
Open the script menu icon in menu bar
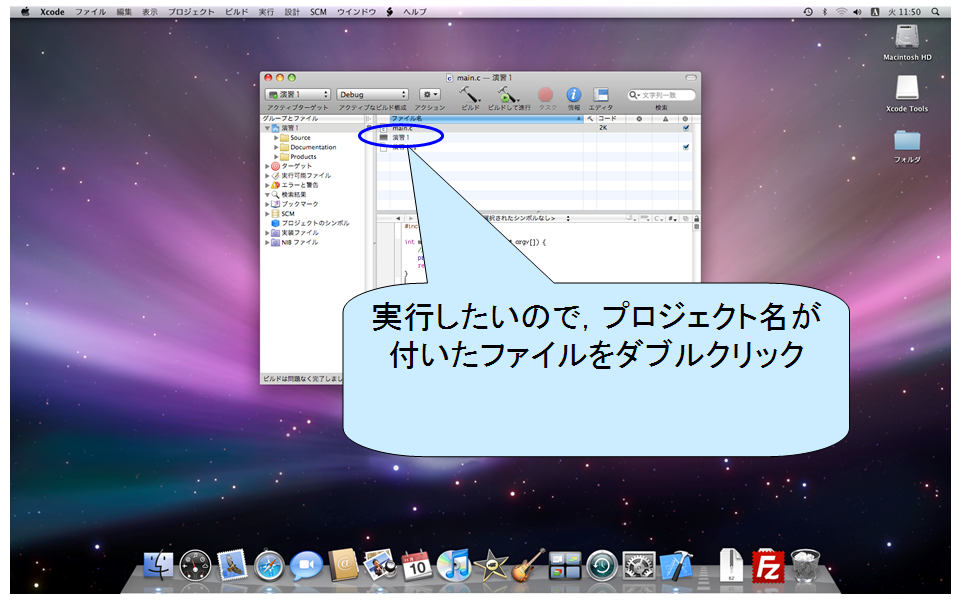pyautogui.click(x=389, y=12)
